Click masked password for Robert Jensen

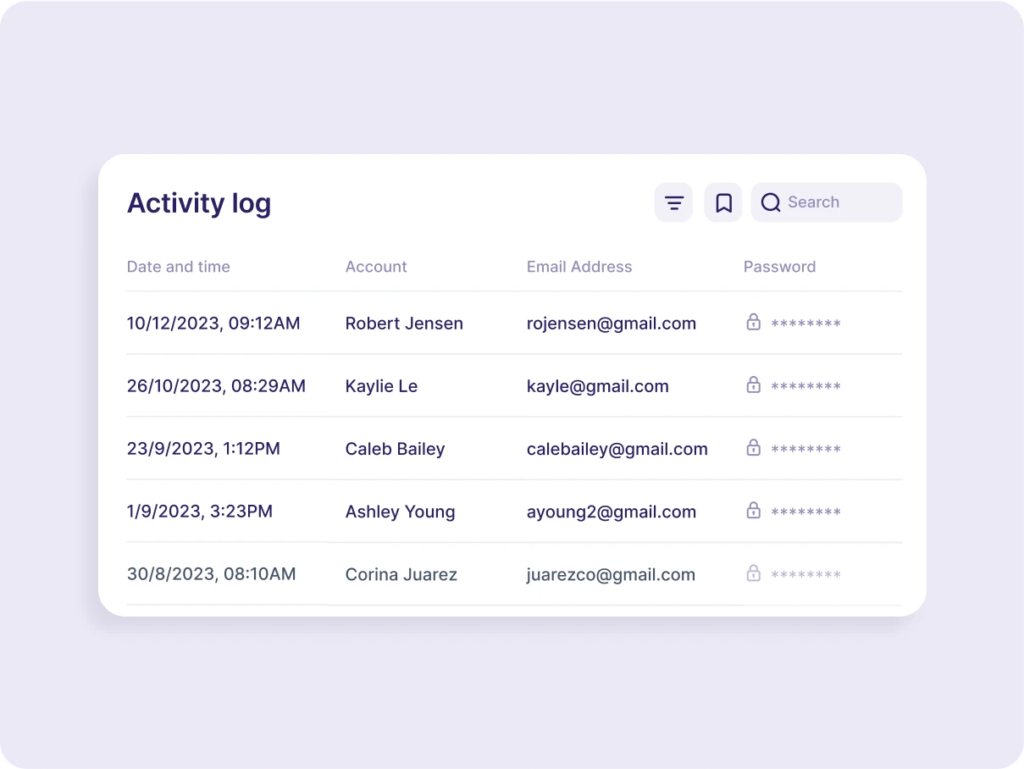pyautogui.click(x=806, y=323)
